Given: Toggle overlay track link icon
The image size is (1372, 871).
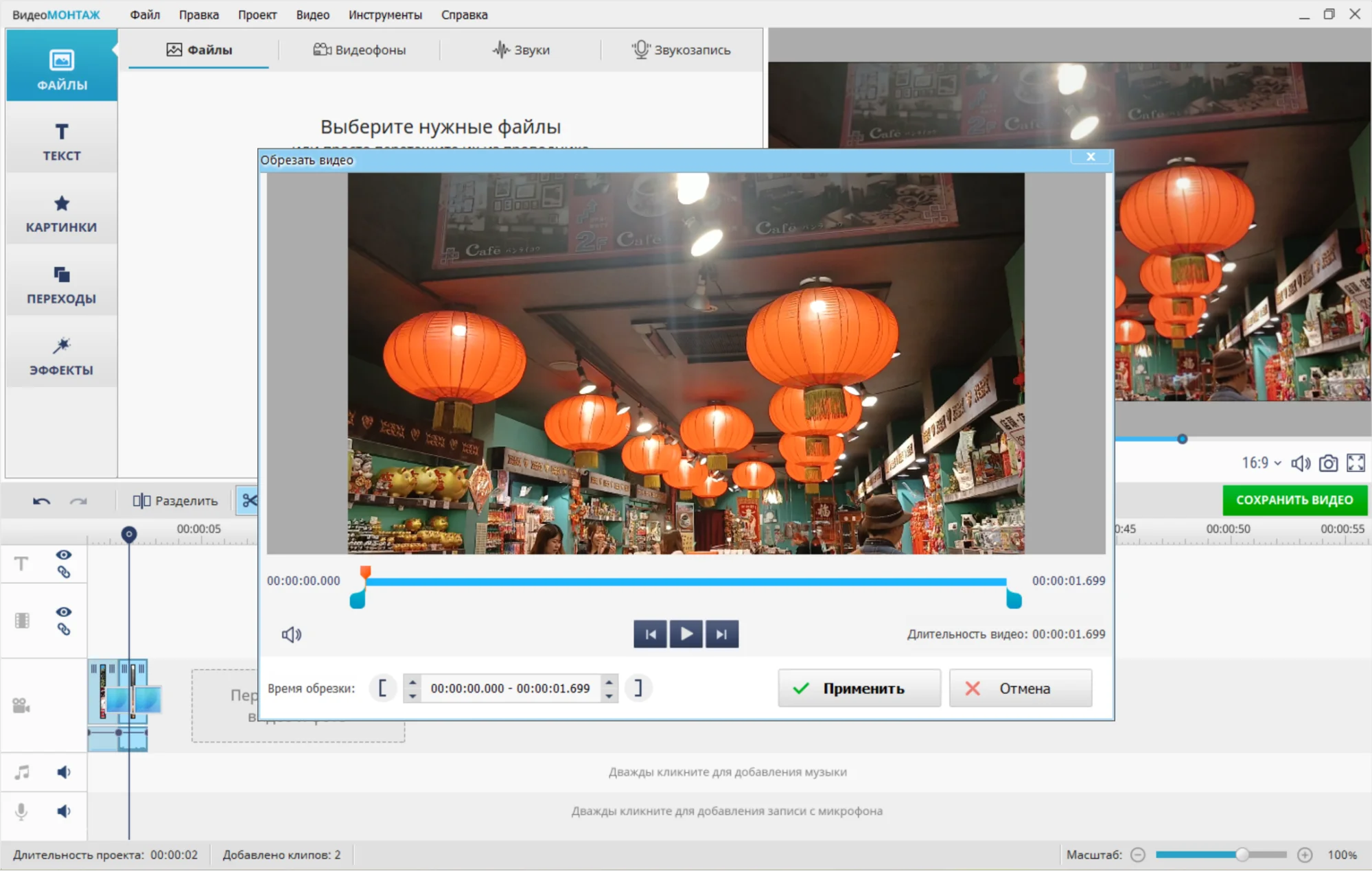Looking at the screenshot, I should pyautogui.click(x=64, y=629).
